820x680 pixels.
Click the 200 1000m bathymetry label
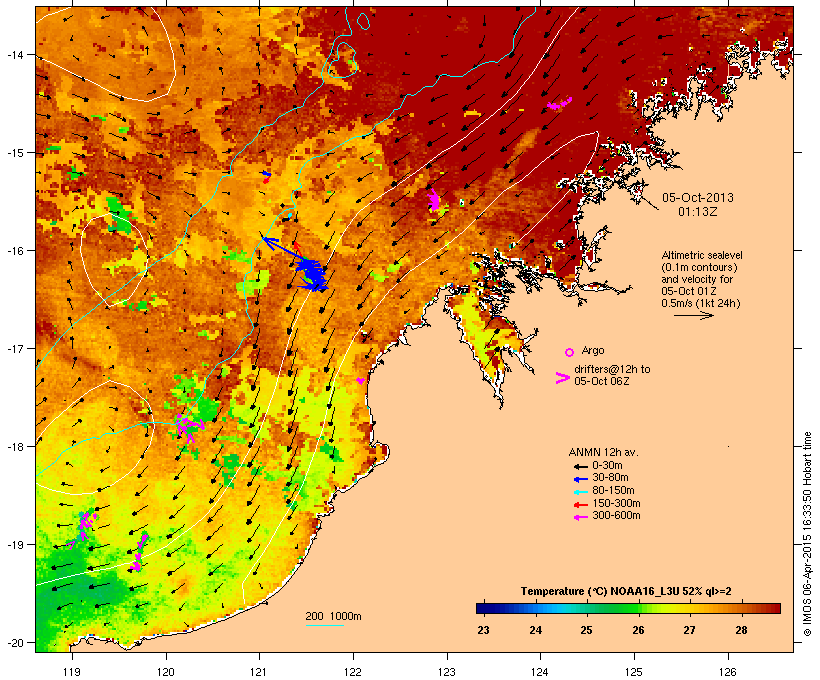pos(333,616)
